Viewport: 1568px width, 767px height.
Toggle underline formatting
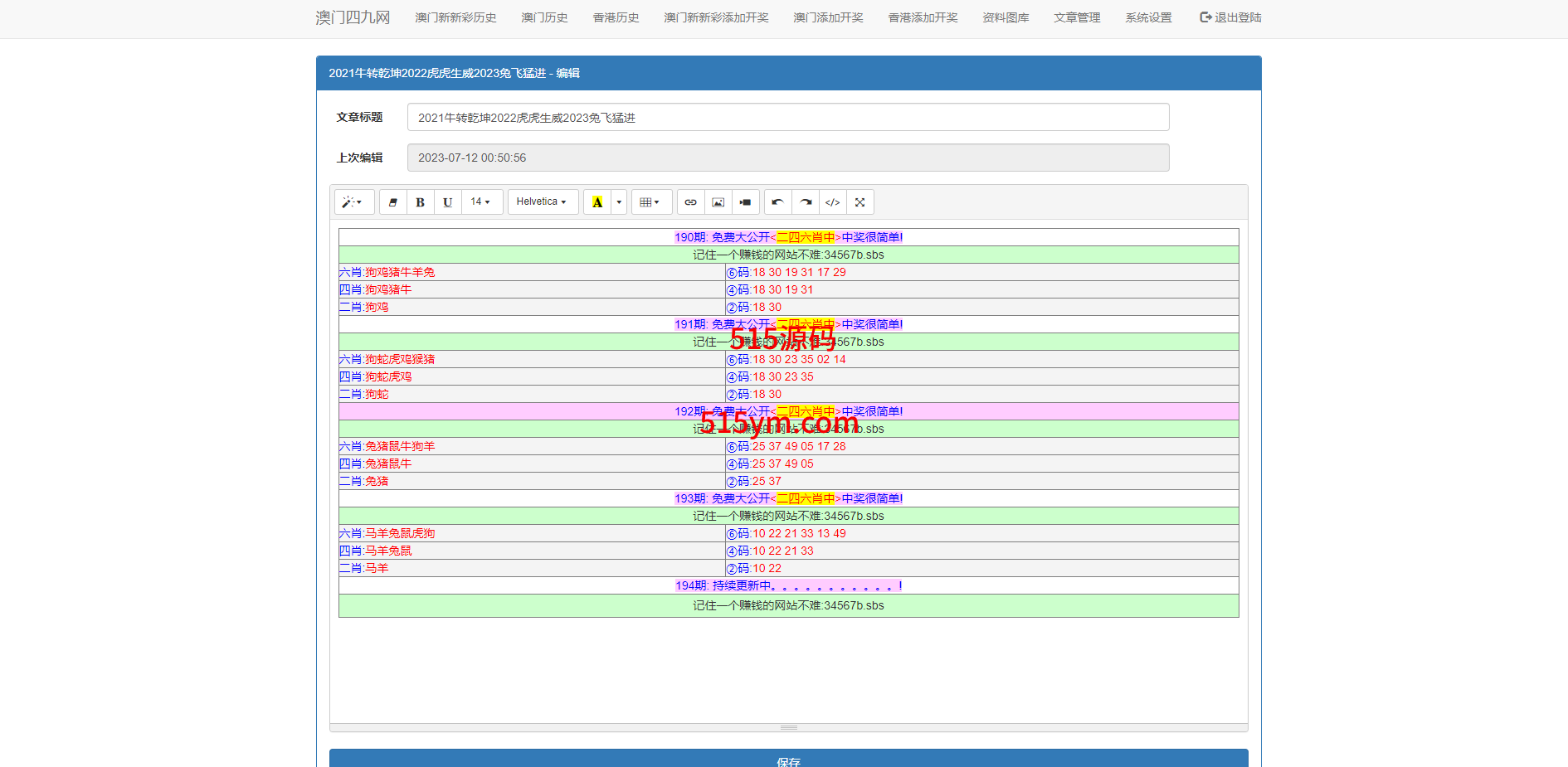pos(447,202)
